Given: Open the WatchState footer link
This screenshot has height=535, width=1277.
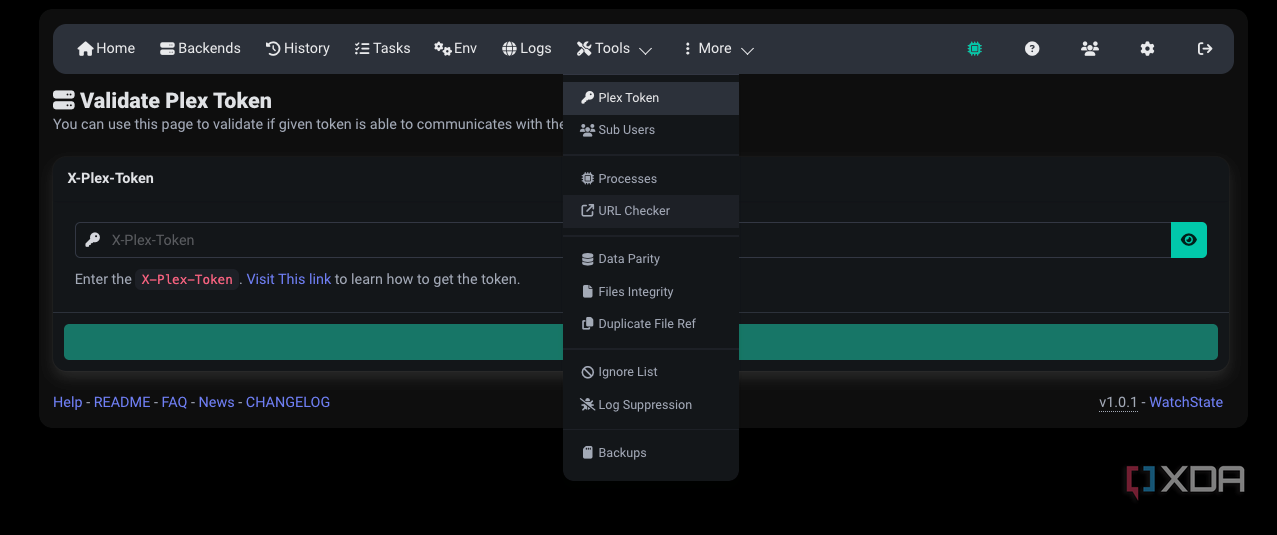Looking at the screenshot, I should tap(1186, 402).
